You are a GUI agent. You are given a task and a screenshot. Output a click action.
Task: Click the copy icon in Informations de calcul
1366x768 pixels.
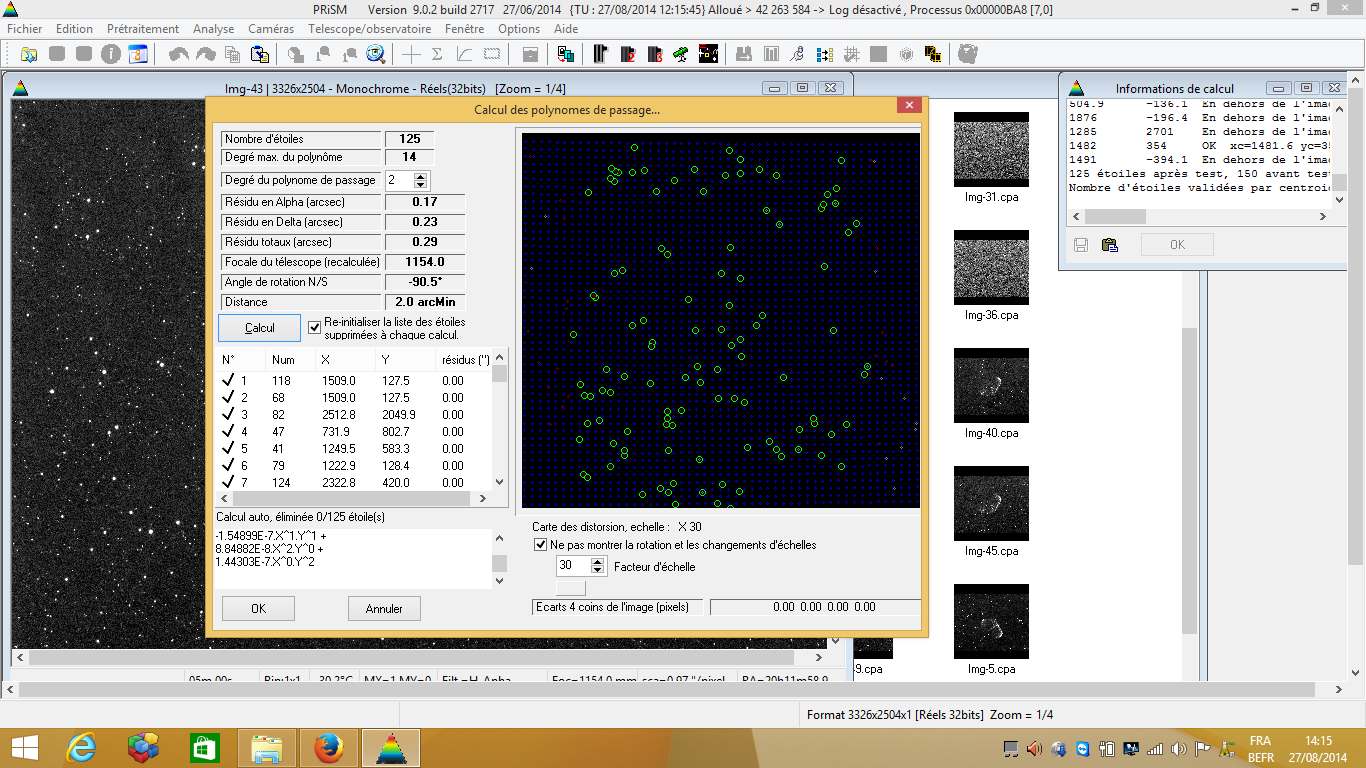(x=1109, y=245)
